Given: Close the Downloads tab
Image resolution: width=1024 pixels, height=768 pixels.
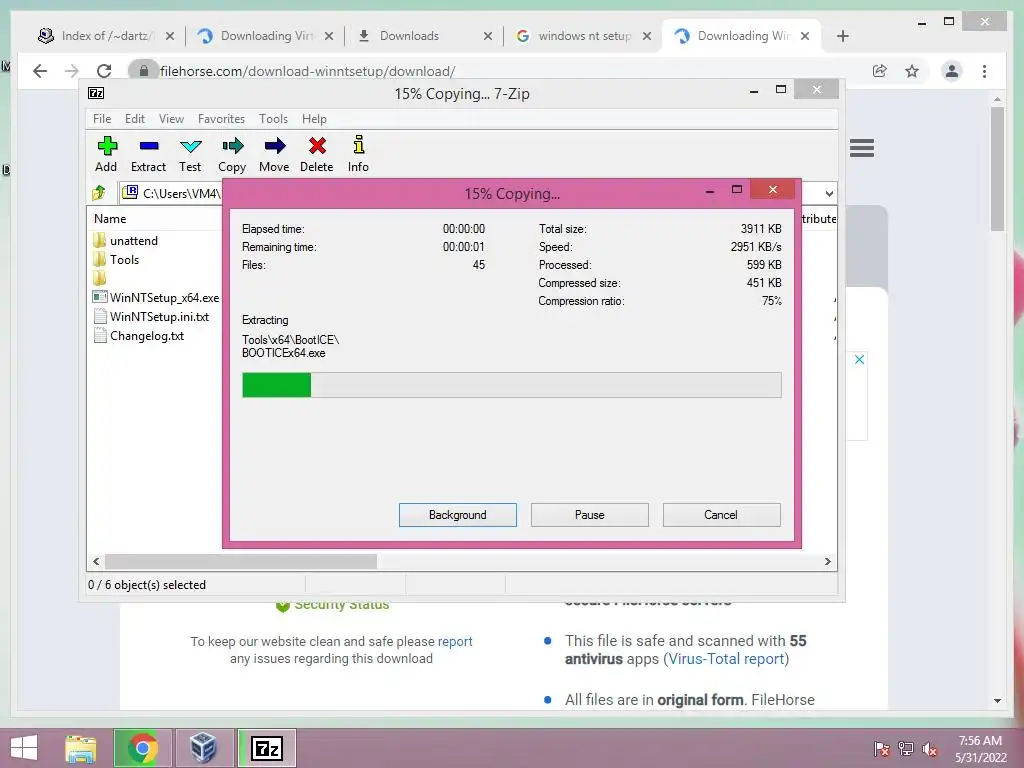Looking at the screenshot, I should click(487, 36).
